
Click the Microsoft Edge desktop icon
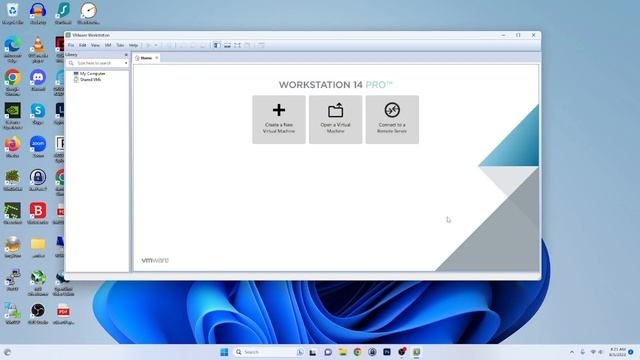pos(13,50)
